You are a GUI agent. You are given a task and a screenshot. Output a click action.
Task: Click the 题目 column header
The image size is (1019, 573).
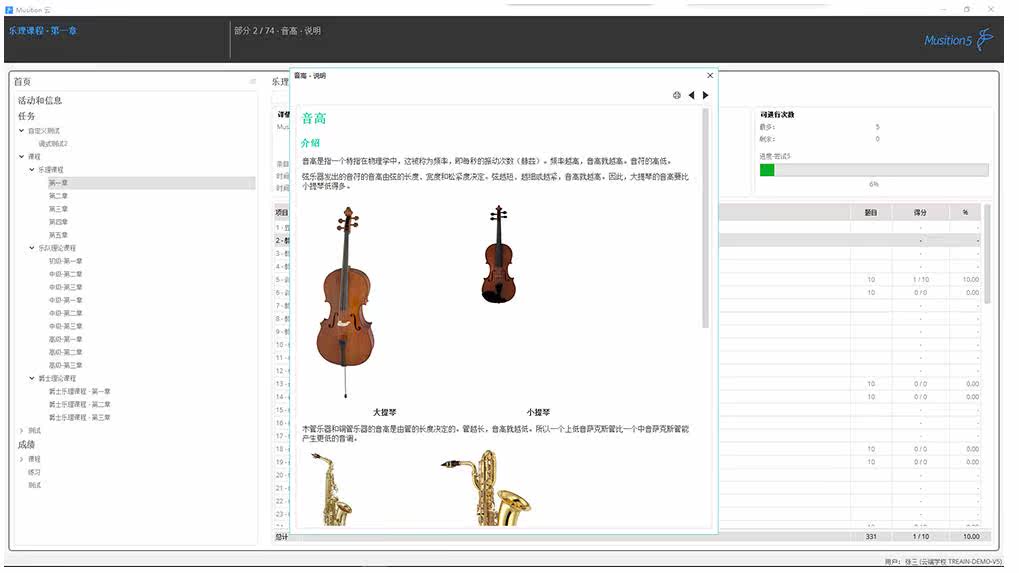tap(871, 212)
